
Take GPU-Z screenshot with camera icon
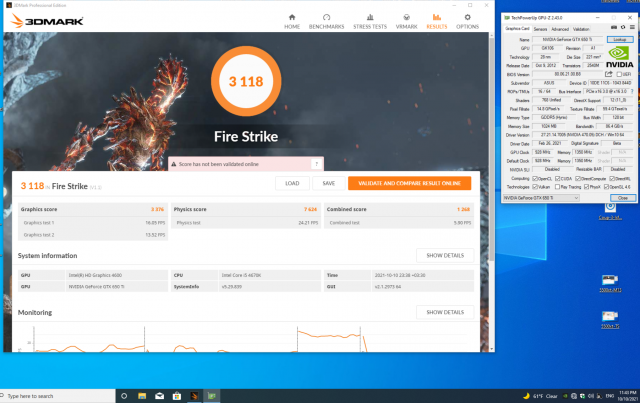click(613, 27)
